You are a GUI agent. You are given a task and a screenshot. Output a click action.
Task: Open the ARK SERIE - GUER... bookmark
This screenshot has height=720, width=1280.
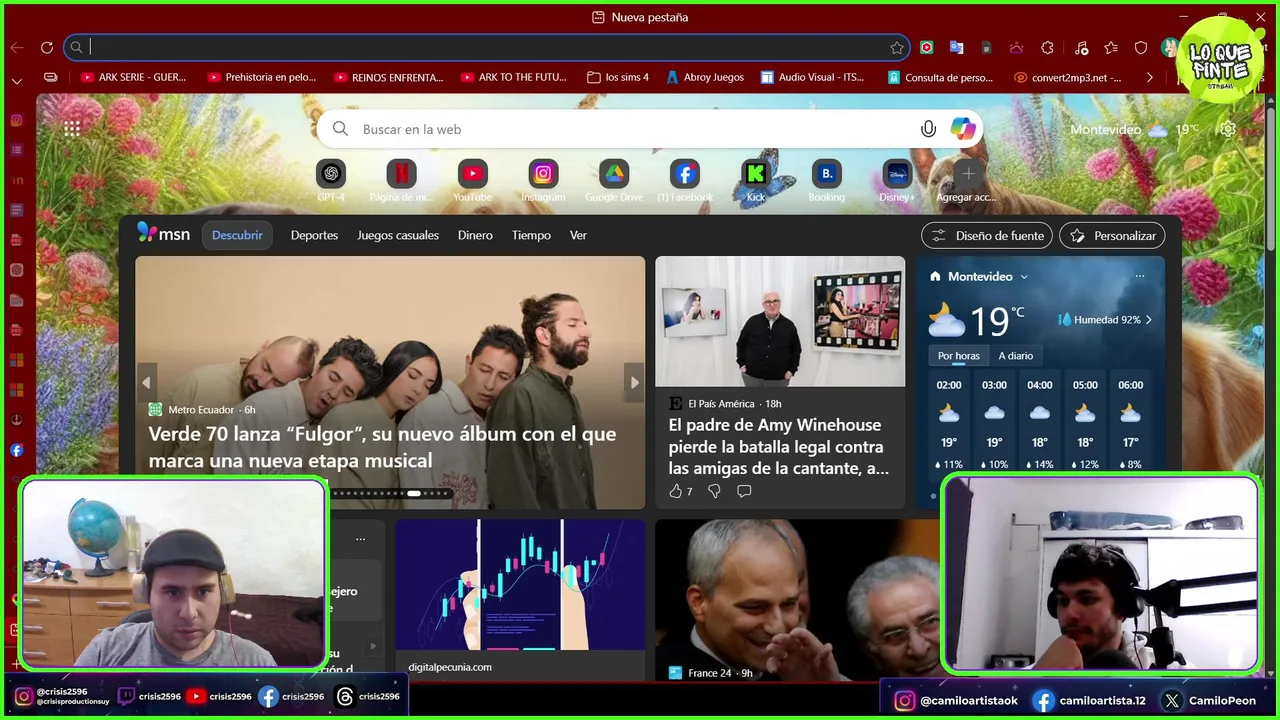click(x=133, y=77)
